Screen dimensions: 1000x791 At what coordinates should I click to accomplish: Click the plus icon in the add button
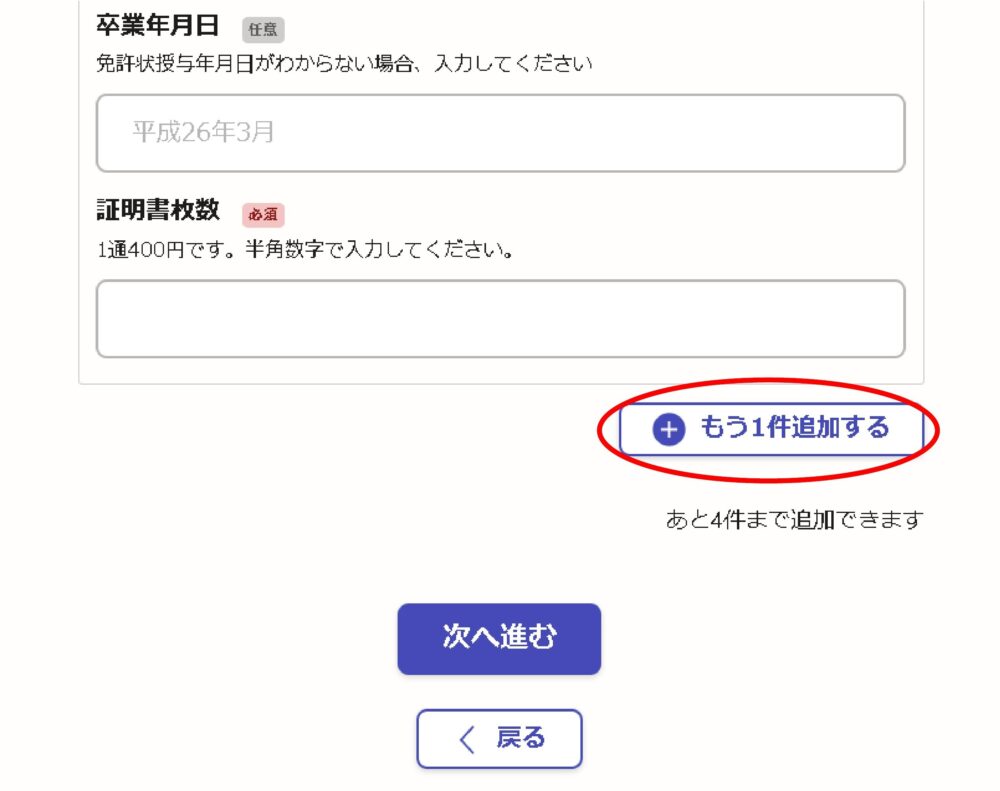[x=668, y=429]
